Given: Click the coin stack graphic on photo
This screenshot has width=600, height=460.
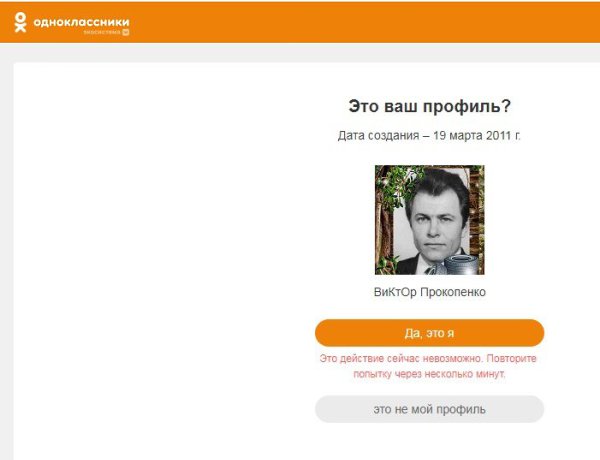Looking at the screenshot, I should point(462,265).
